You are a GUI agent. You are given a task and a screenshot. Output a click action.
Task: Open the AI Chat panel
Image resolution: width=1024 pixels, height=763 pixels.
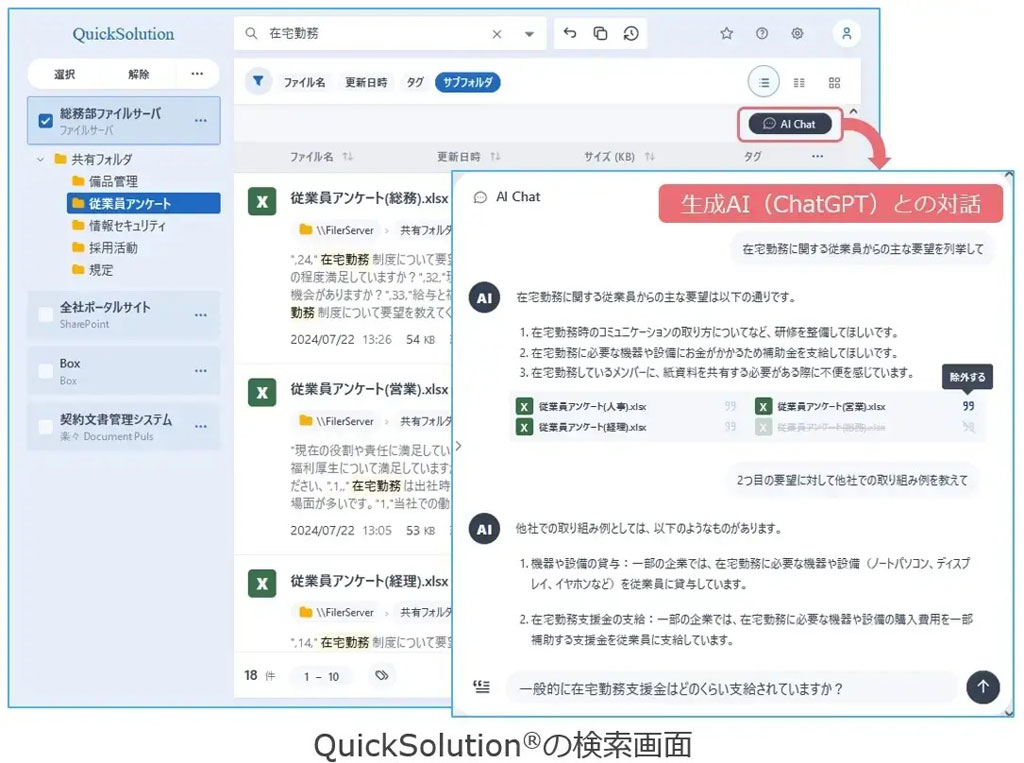coord(789,124)
